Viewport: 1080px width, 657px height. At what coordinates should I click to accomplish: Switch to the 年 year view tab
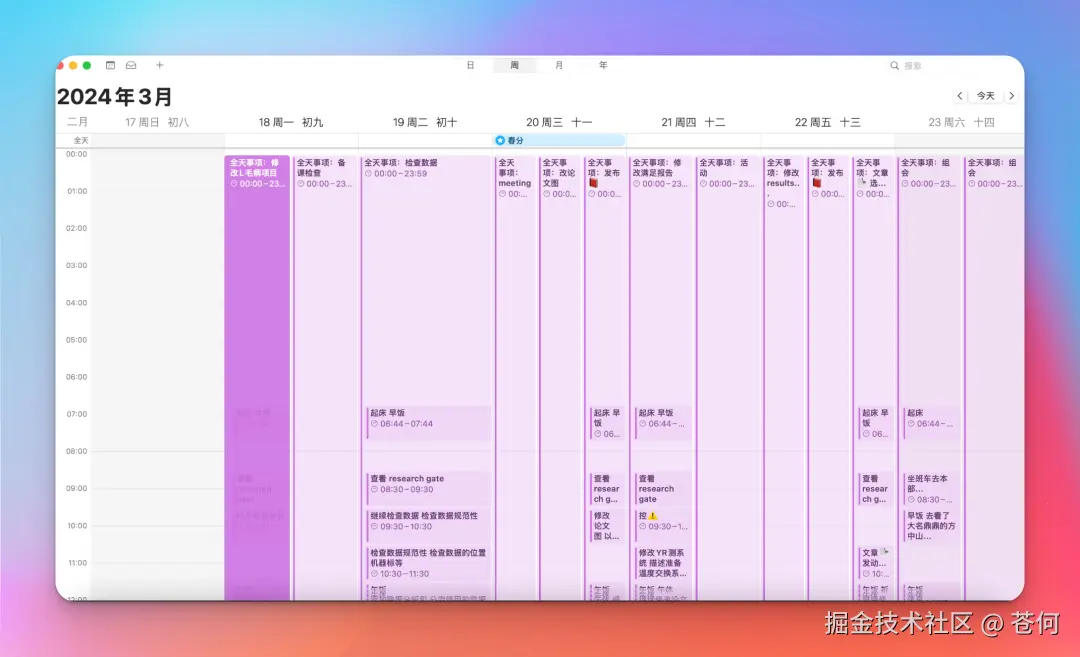click(603, 64)
